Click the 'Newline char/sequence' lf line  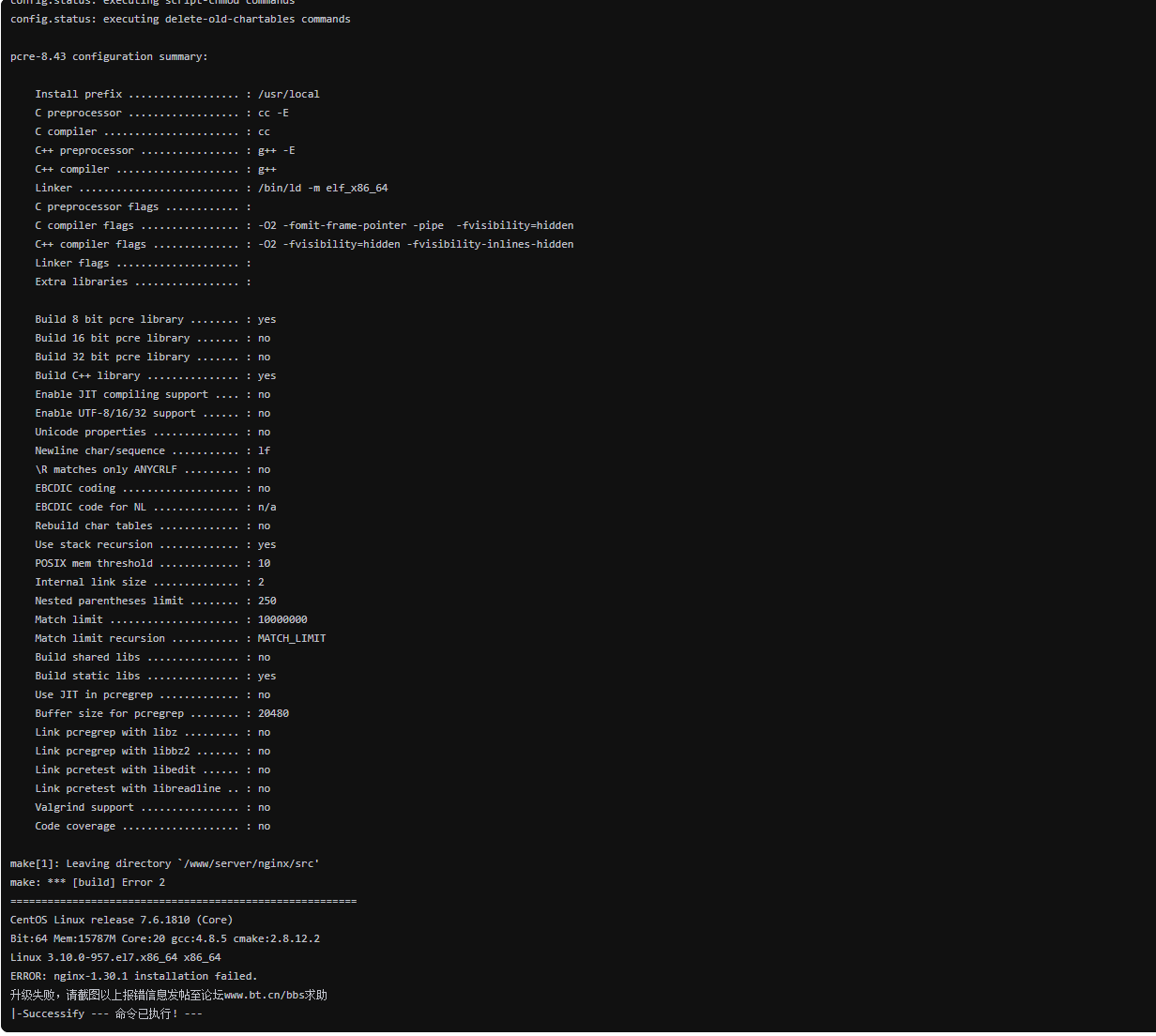point(152,450)
